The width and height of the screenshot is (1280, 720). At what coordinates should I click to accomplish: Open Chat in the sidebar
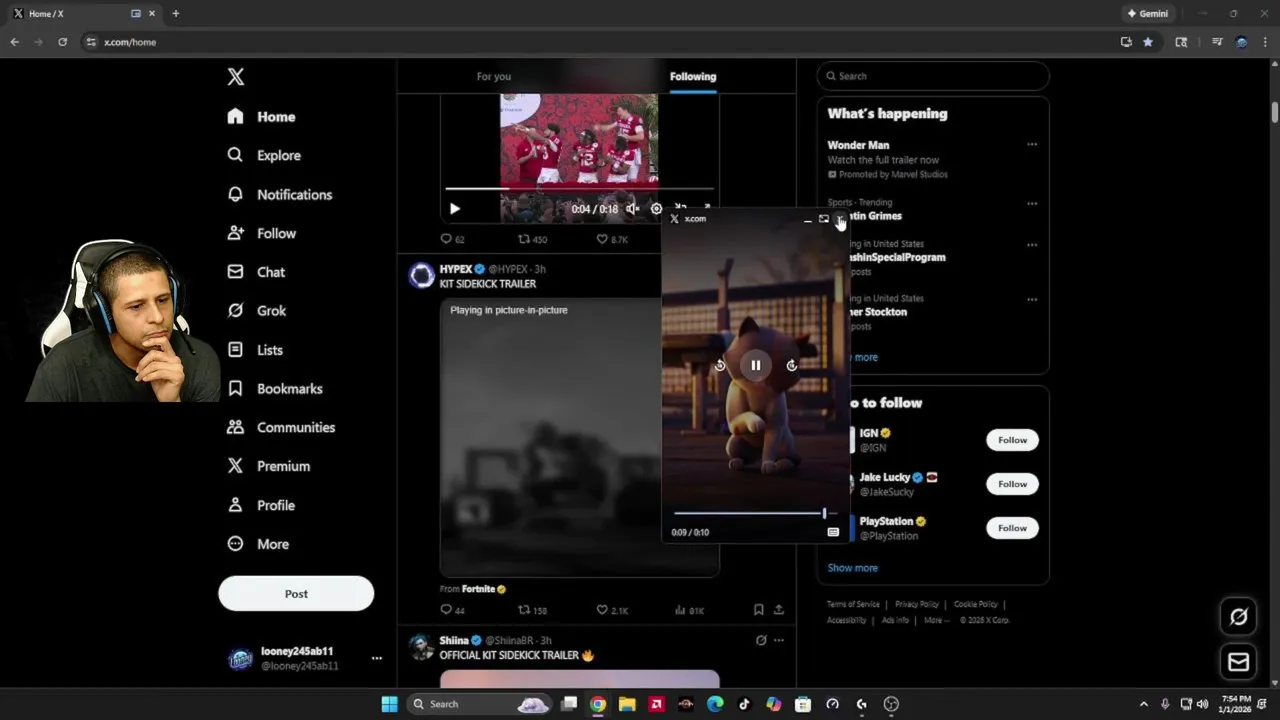[256, 272]
